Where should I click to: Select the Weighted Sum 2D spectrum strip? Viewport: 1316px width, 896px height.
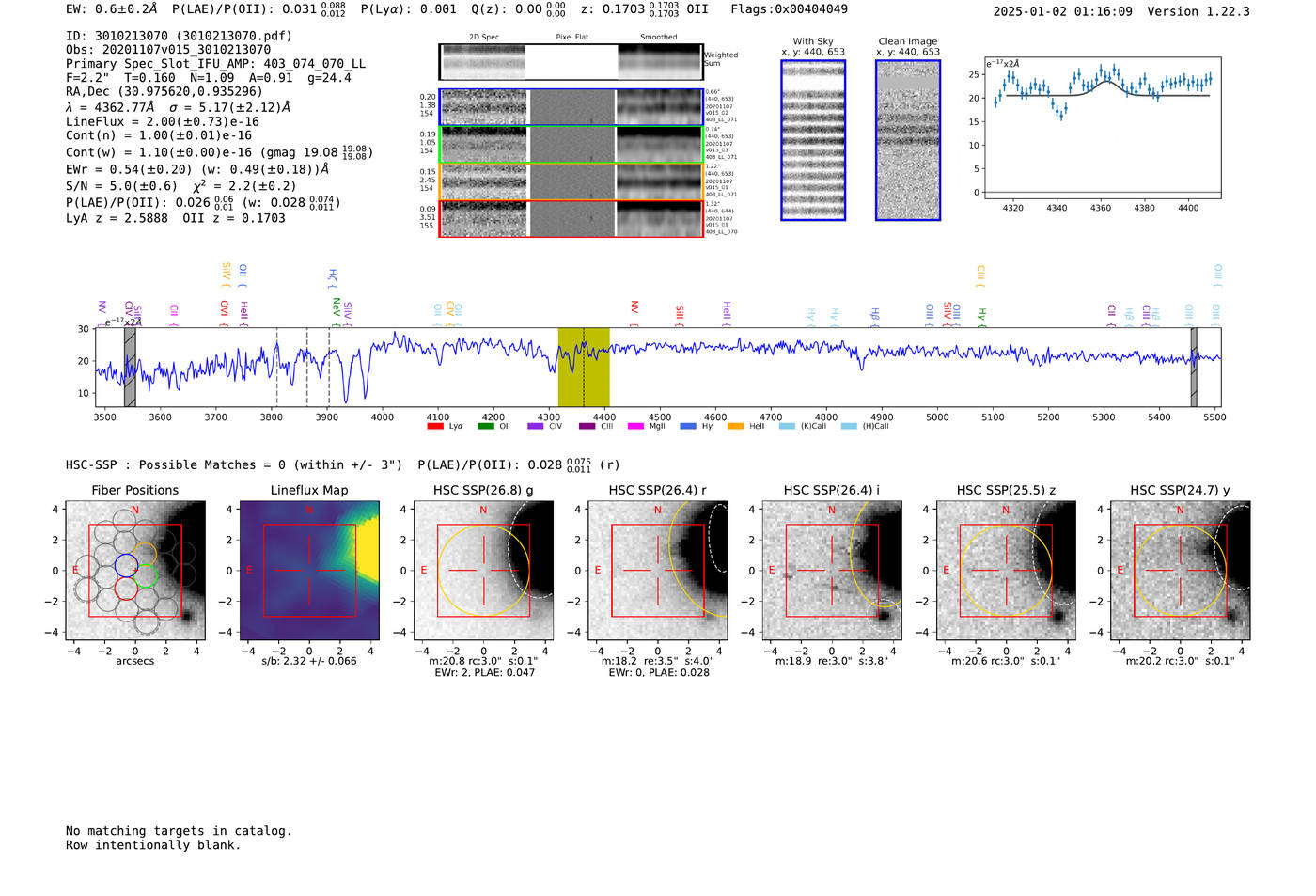point(571,62)
